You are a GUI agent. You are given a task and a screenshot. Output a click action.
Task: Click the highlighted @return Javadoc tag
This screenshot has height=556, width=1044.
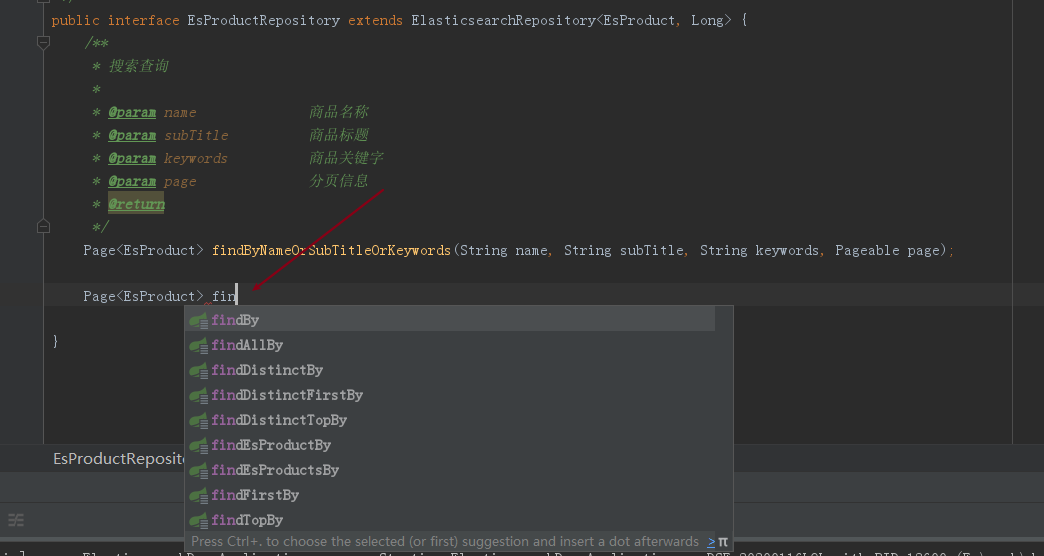point(137,204)
